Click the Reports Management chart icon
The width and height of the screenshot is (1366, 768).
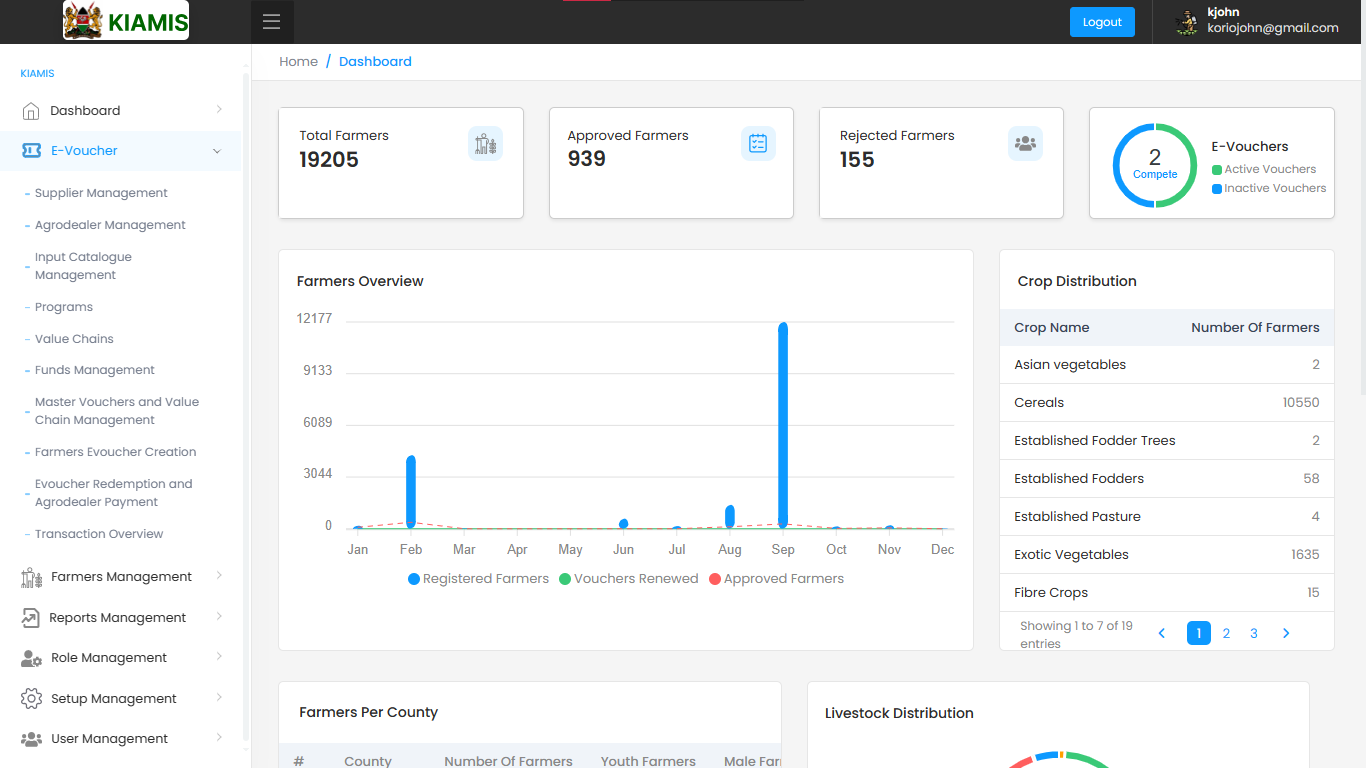31,618
